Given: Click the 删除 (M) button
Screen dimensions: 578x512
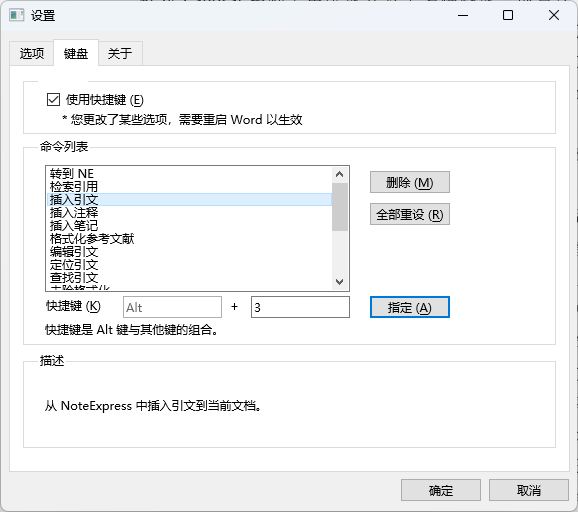Looking at the screenshot, I should (x=410, y=182).
